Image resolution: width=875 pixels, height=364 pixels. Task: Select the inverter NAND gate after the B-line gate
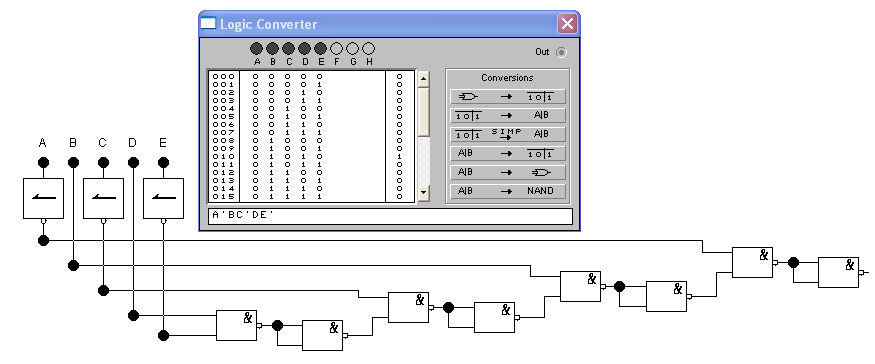tap(666, 296)
